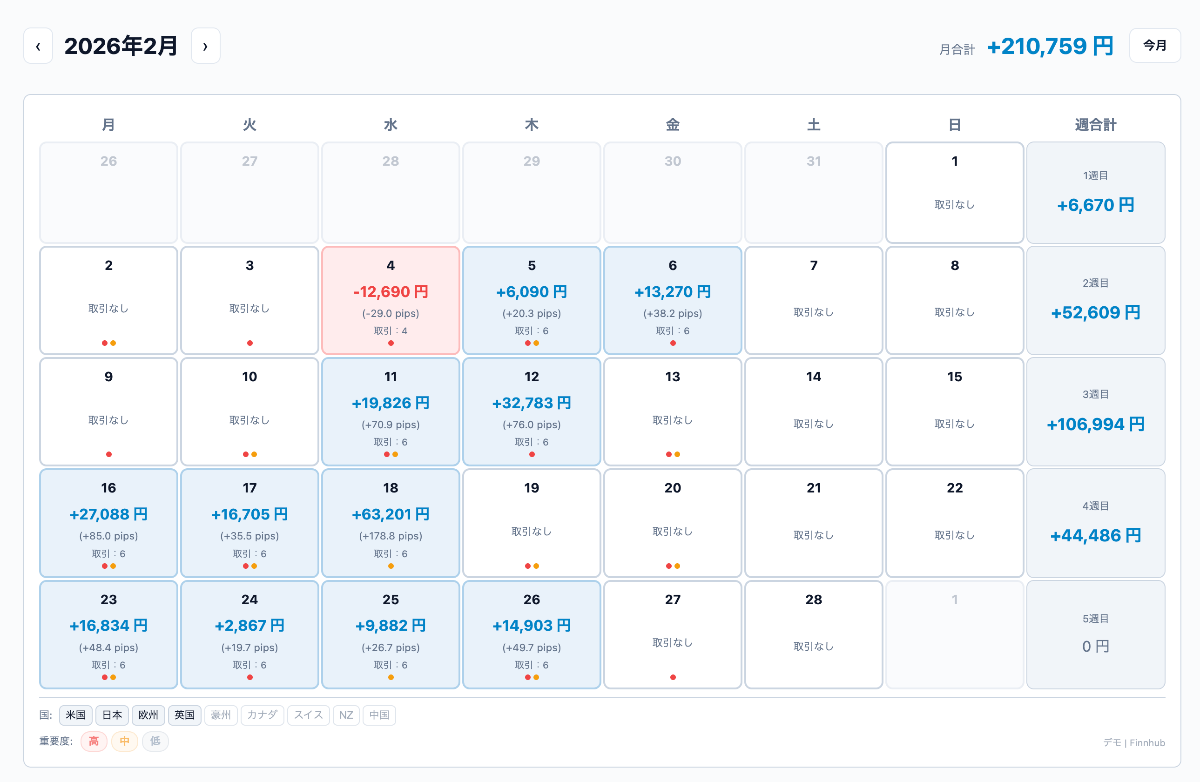Go to next month with right chevron
The height and width of the screenshot is (782, 1200).
205,46
